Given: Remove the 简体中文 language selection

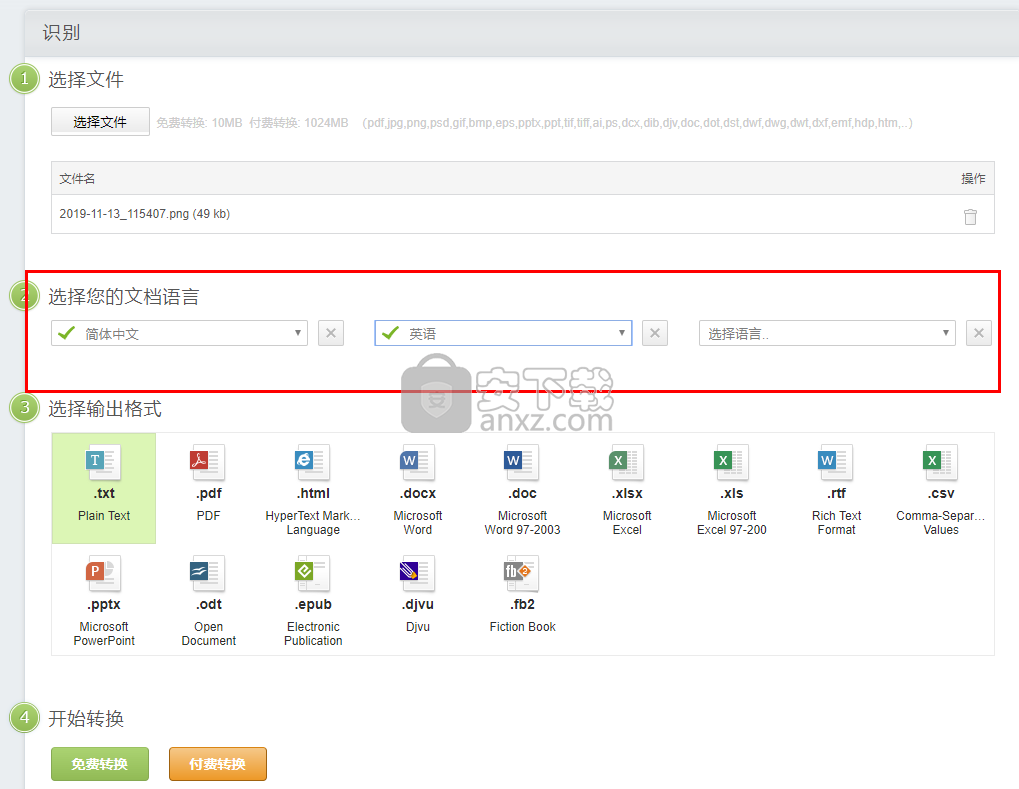Looking at the screenshot, I should 331,333.
